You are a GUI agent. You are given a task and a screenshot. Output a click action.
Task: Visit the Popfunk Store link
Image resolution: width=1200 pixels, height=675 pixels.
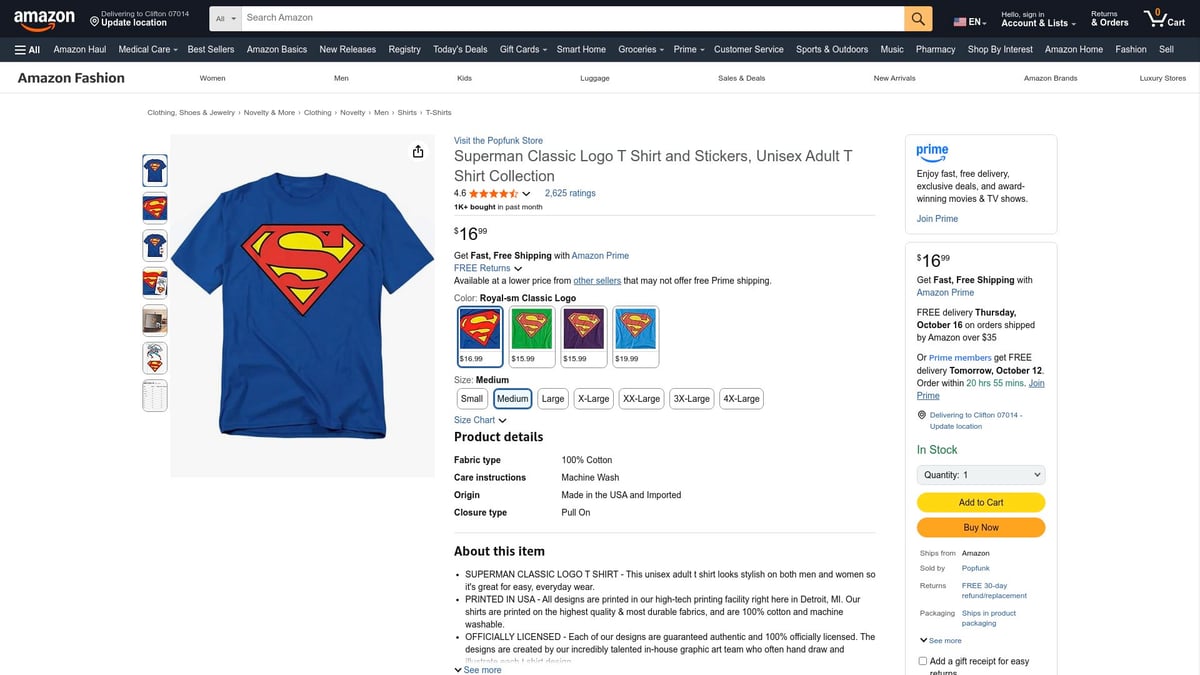[x=498, y=140]
